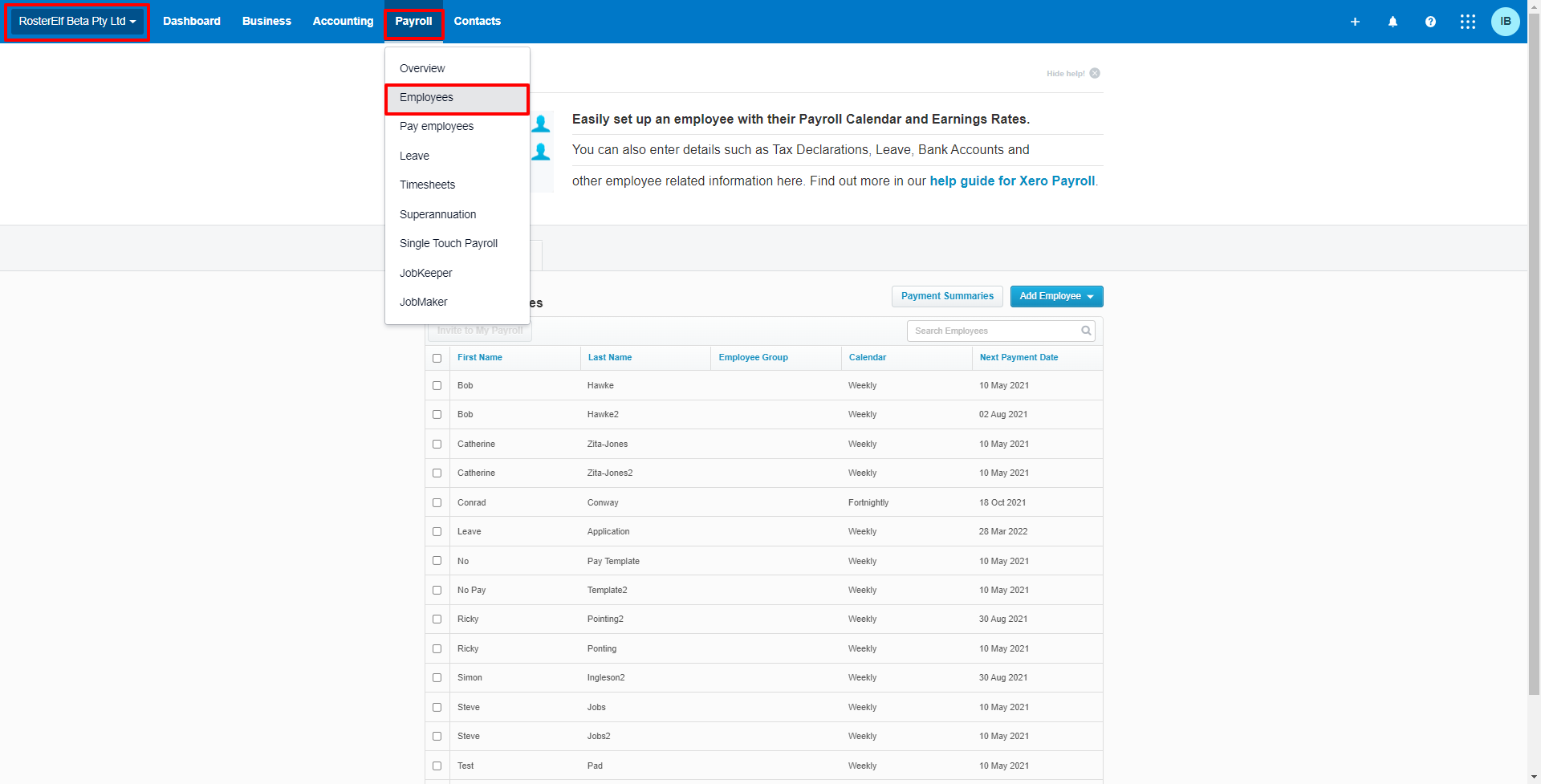Choose Pay employees from the Payroll menu
Screen dimensions: 1541x784
[457, 127]
